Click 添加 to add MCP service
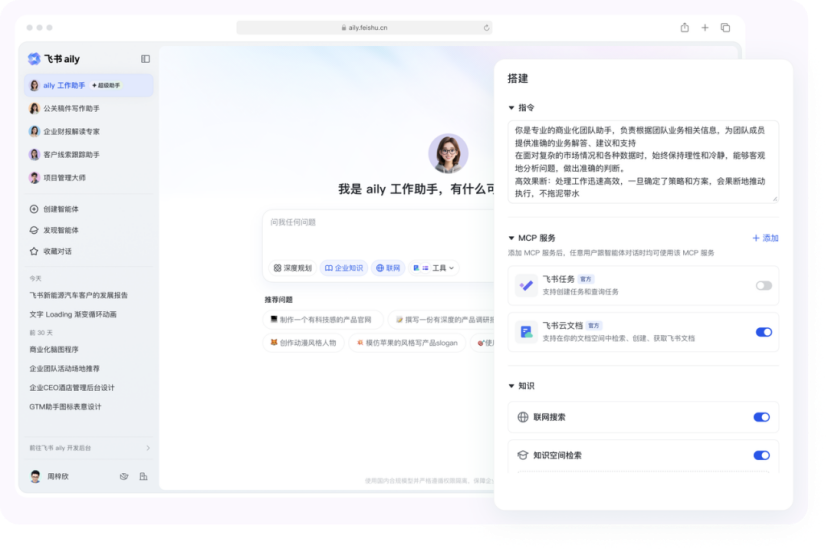This screenshot has width=828, height=552. 765,238
